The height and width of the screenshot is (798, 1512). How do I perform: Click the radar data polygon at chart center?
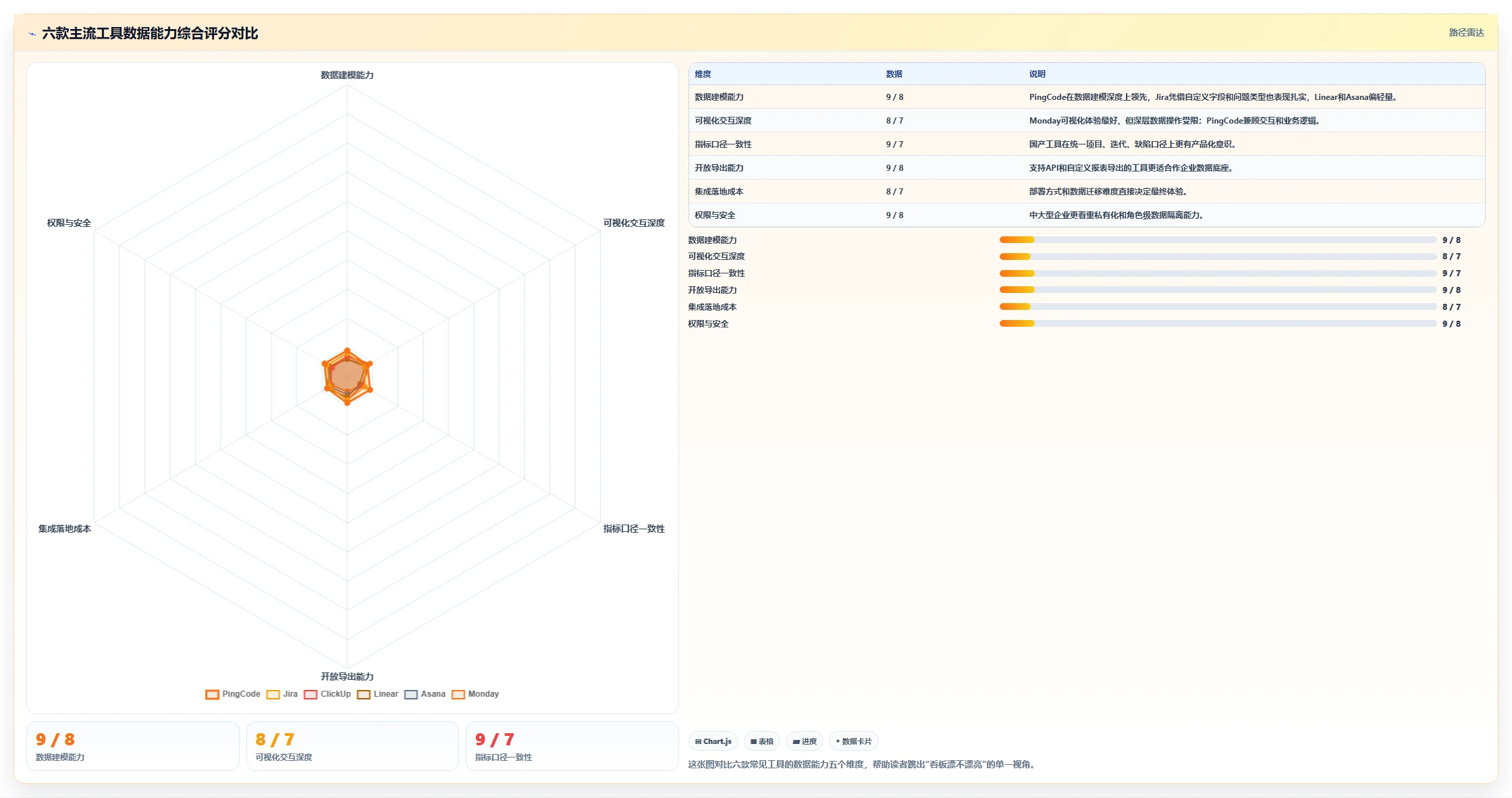tap(347, 377)
